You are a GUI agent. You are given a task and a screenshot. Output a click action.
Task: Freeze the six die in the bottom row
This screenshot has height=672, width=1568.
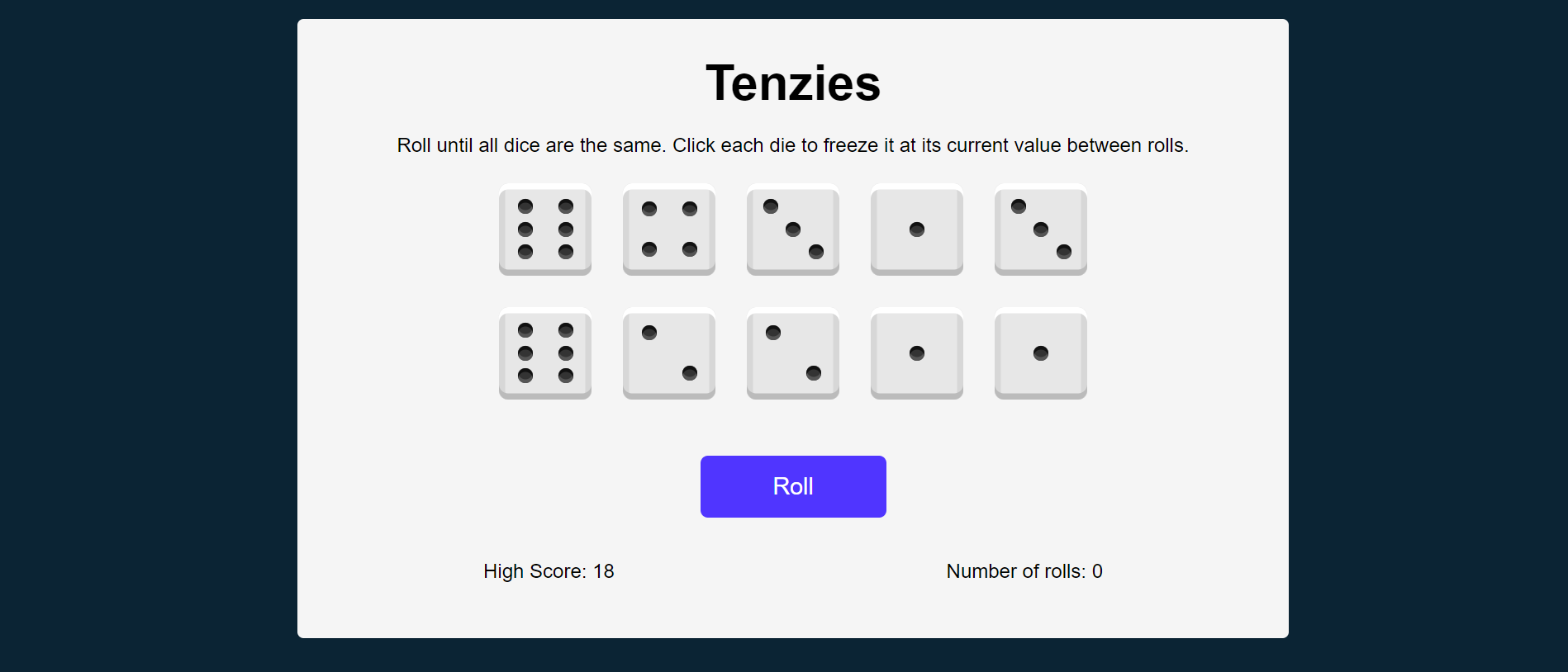(545, 354)
